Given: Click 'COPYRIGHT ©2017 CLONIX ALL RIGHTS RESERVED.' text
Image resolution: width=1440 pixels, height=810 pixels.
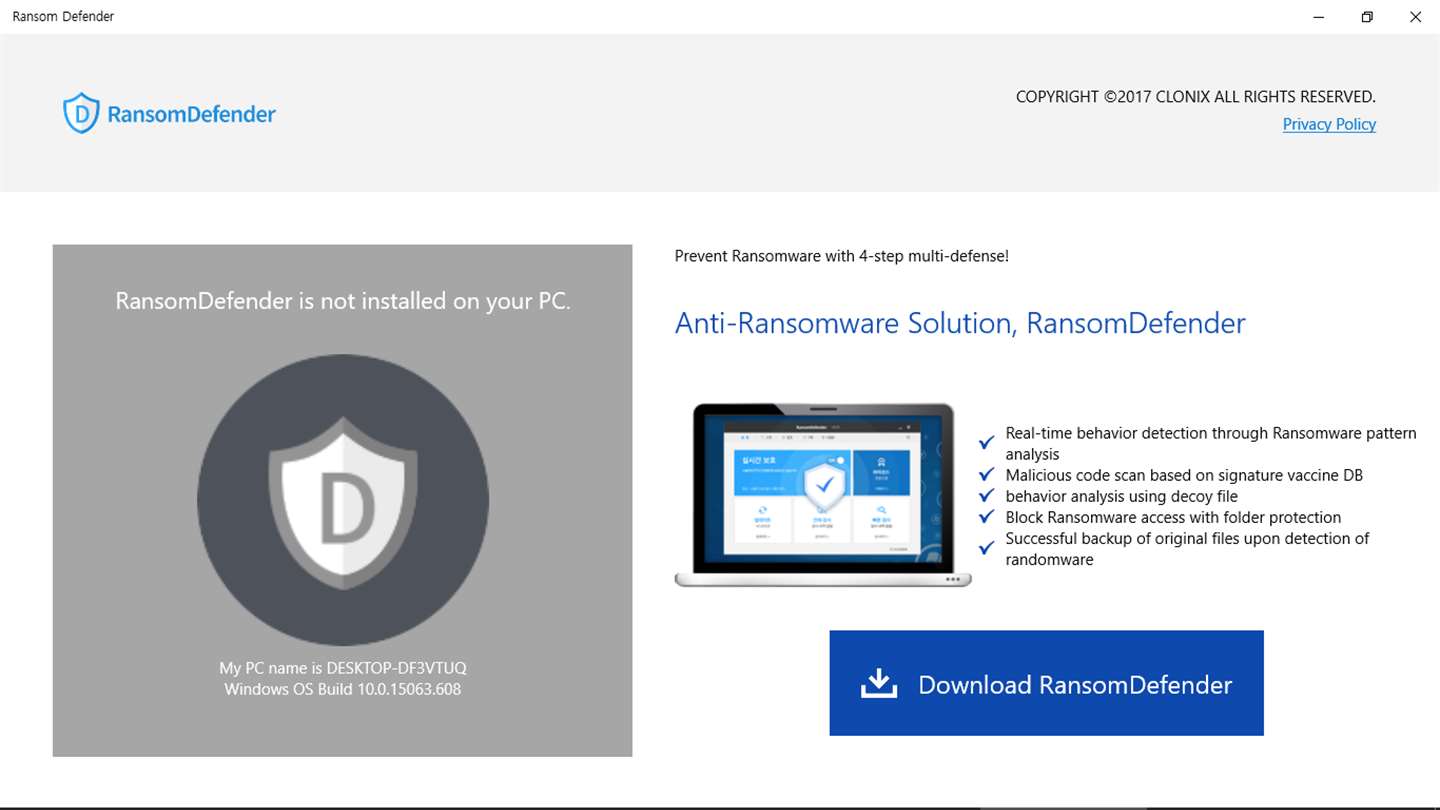Looking at the screenshot, I should point(1196,97).
